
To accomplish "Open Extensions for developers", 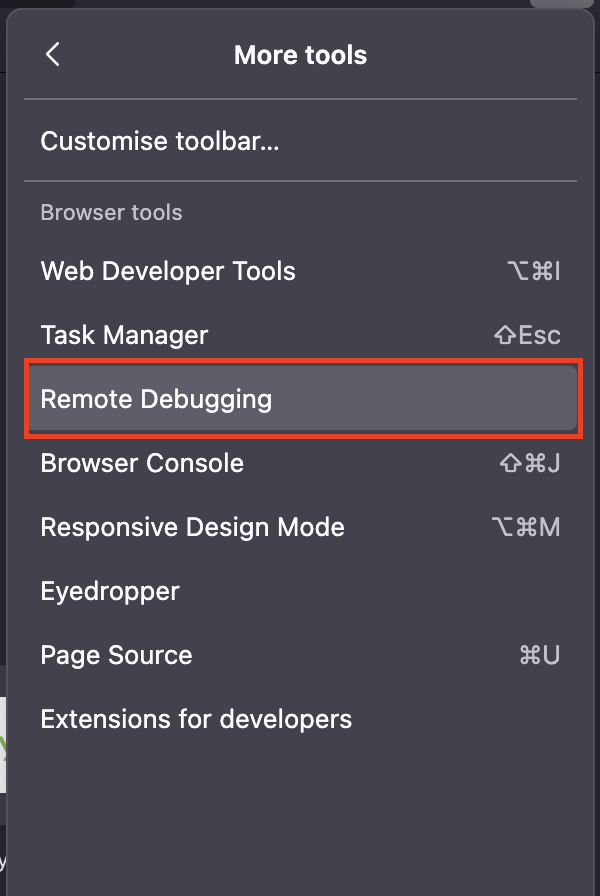I will 196,719.
